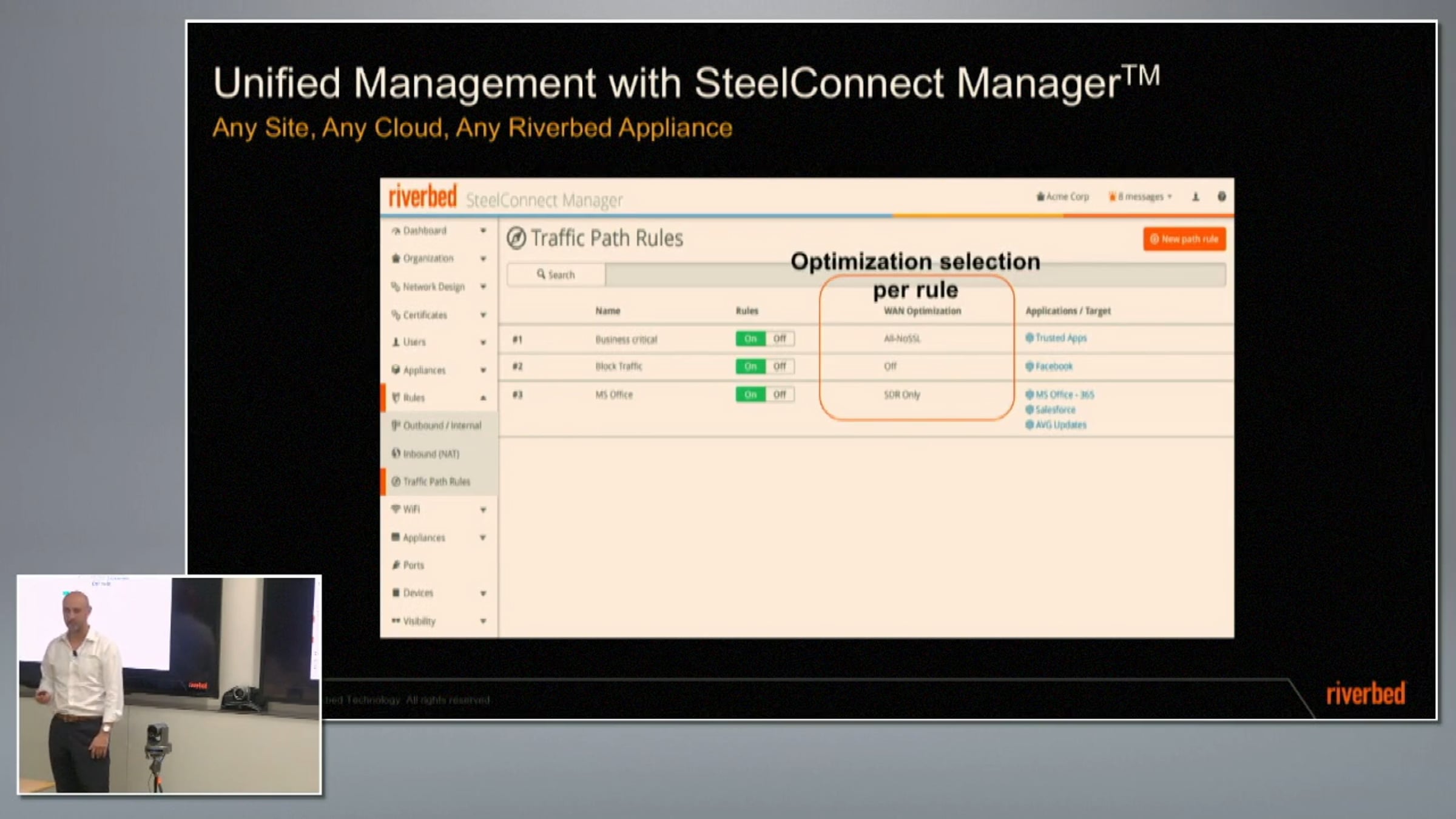Click the Devices icon in sidebar
1456x819 pixels.
[396, 593]
